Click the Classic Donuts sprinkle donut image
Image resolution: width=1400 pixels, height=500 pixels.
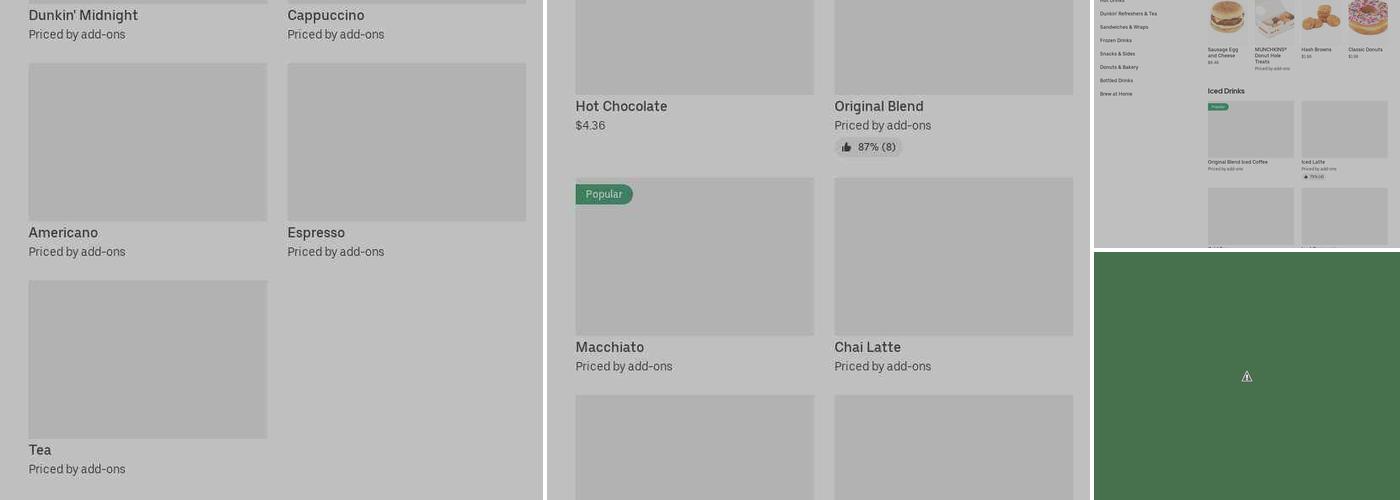coord(1367,18)
